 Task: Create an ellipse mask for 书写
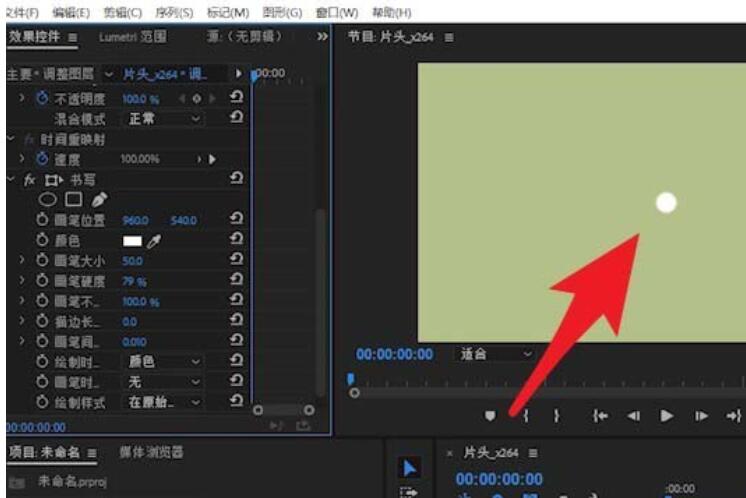[47, 199]
